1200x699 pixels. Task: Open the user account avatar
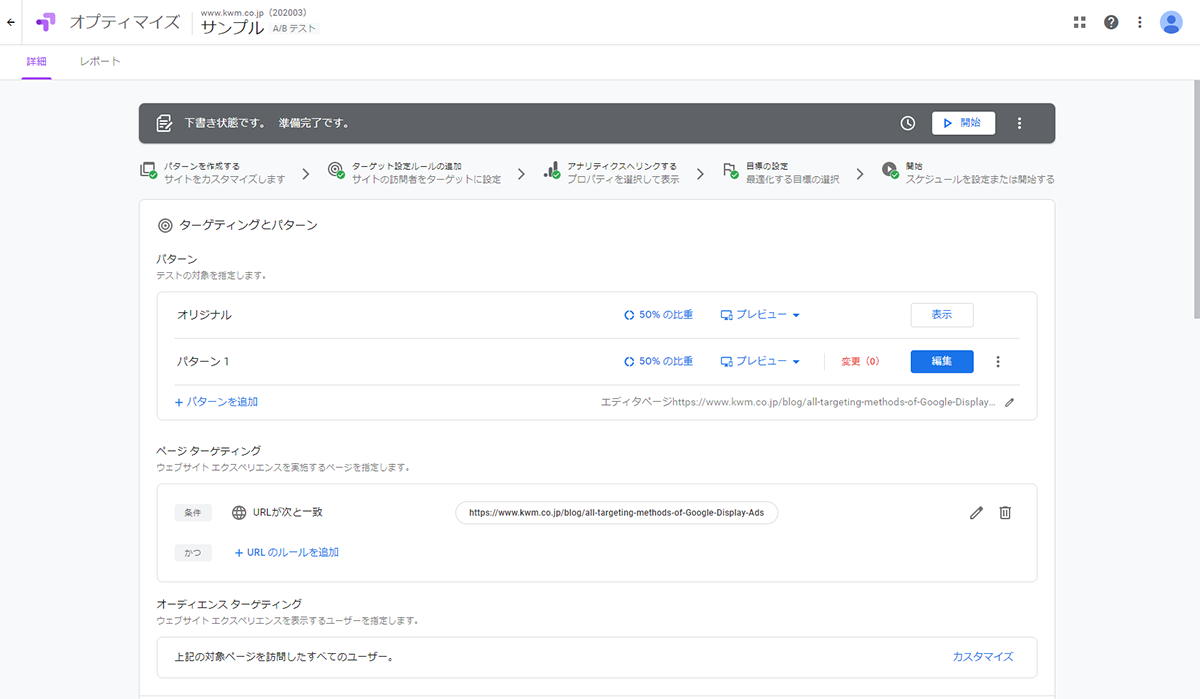pos(1171,22)
